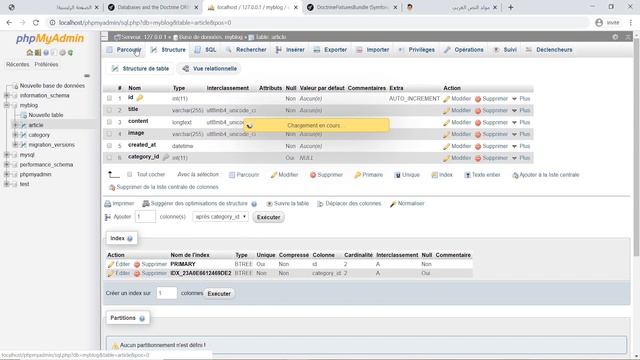Viewport: 640px width, 360px height.
Task: Collapse myblog database node
Action: (x=7, y=105)
